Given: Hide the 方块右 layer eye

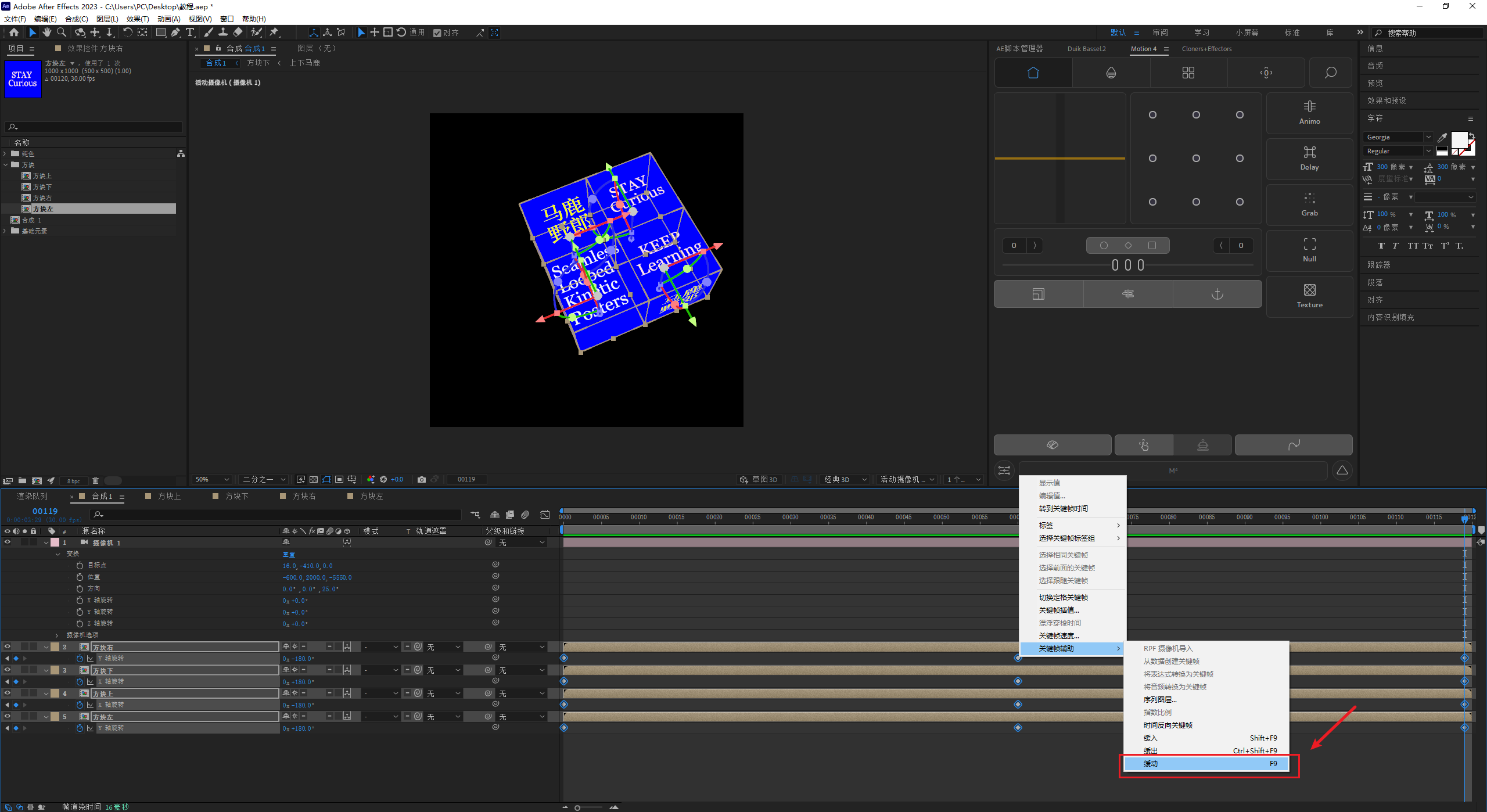Looking at the screenshot, I should click(x=8, y=646).
